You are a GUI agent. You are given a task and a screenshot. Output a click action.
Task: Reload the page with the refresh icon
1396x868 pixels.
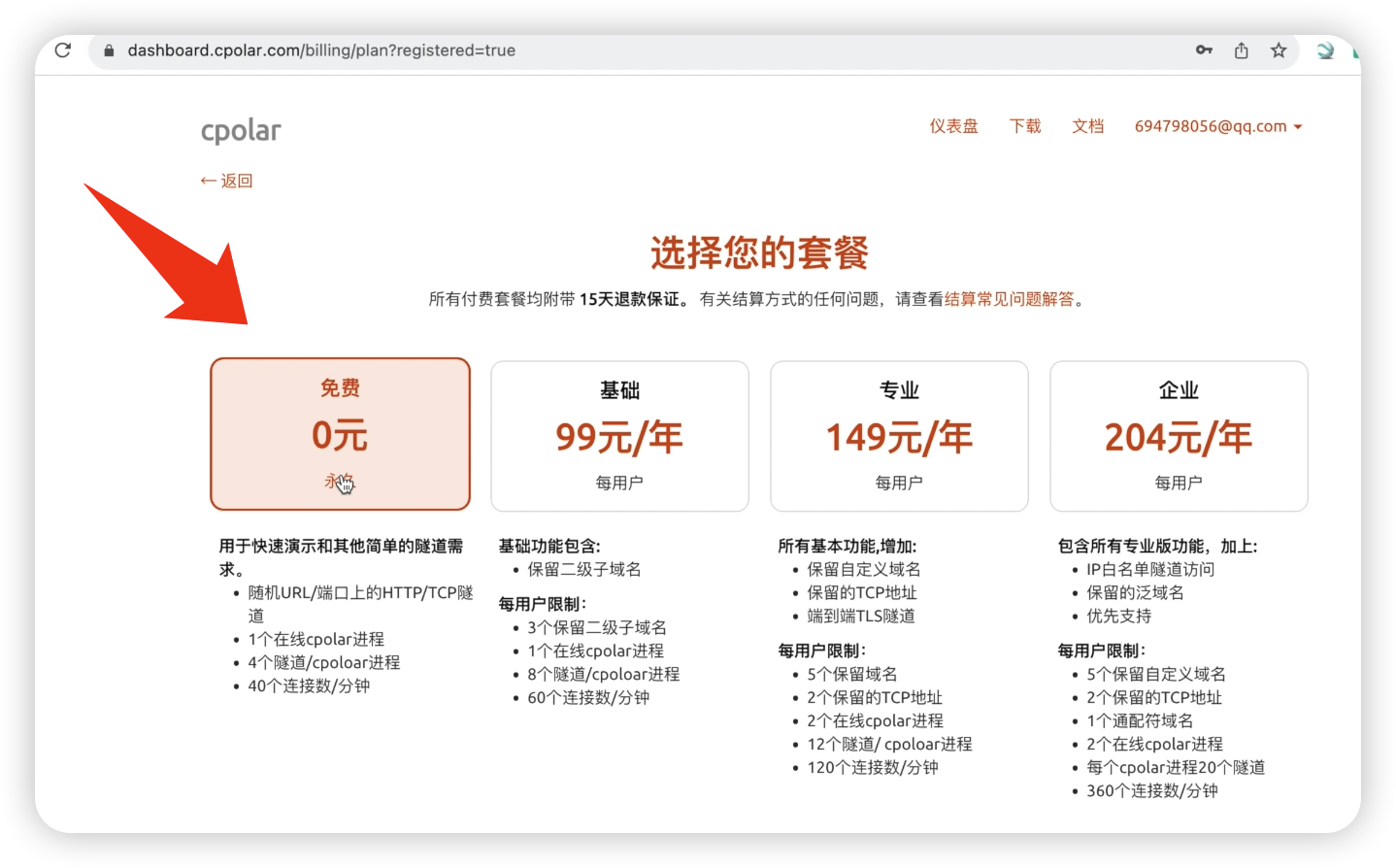(63, 50)
